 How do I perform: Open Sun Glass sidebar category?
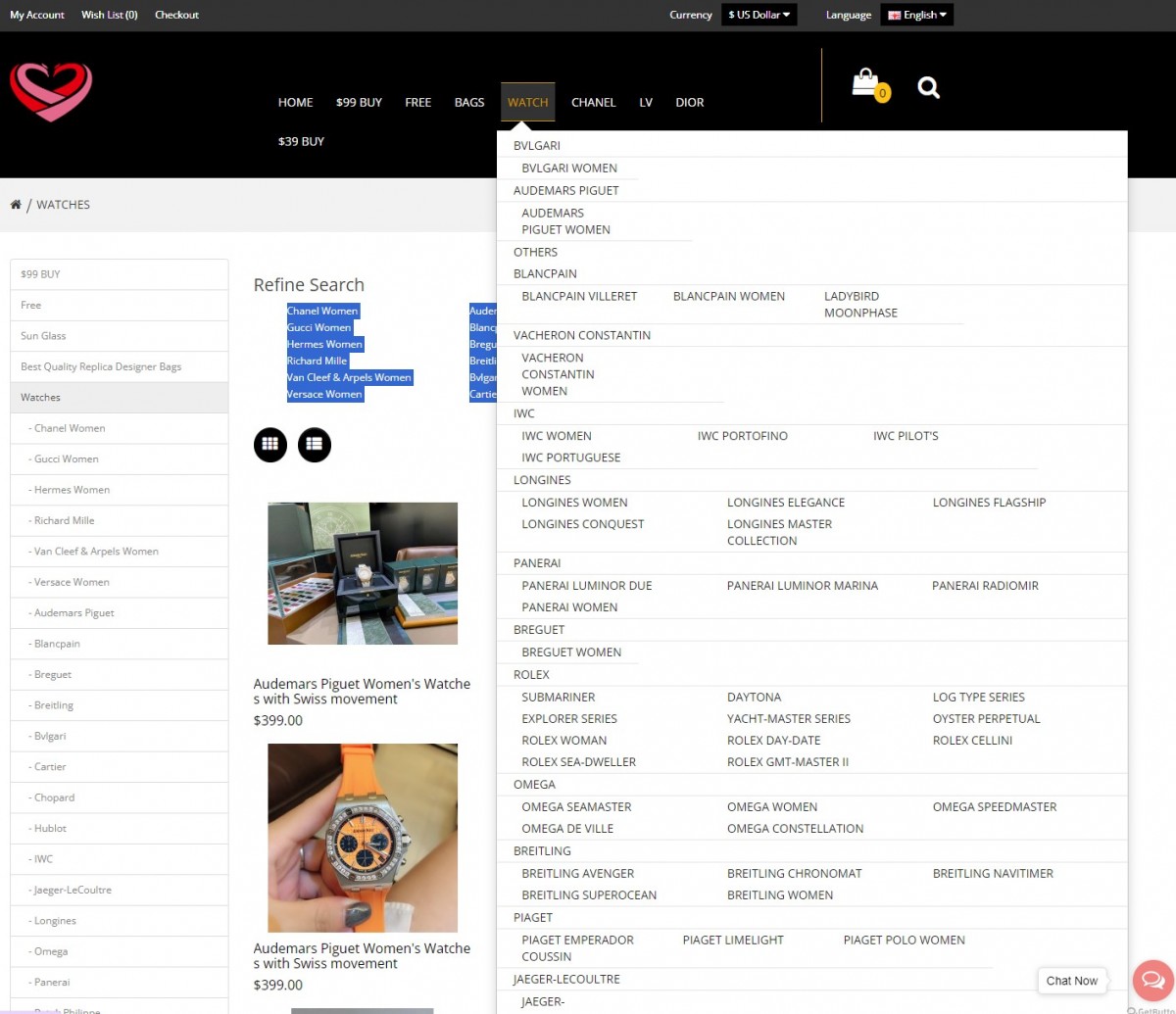click(x=119, y=336)
